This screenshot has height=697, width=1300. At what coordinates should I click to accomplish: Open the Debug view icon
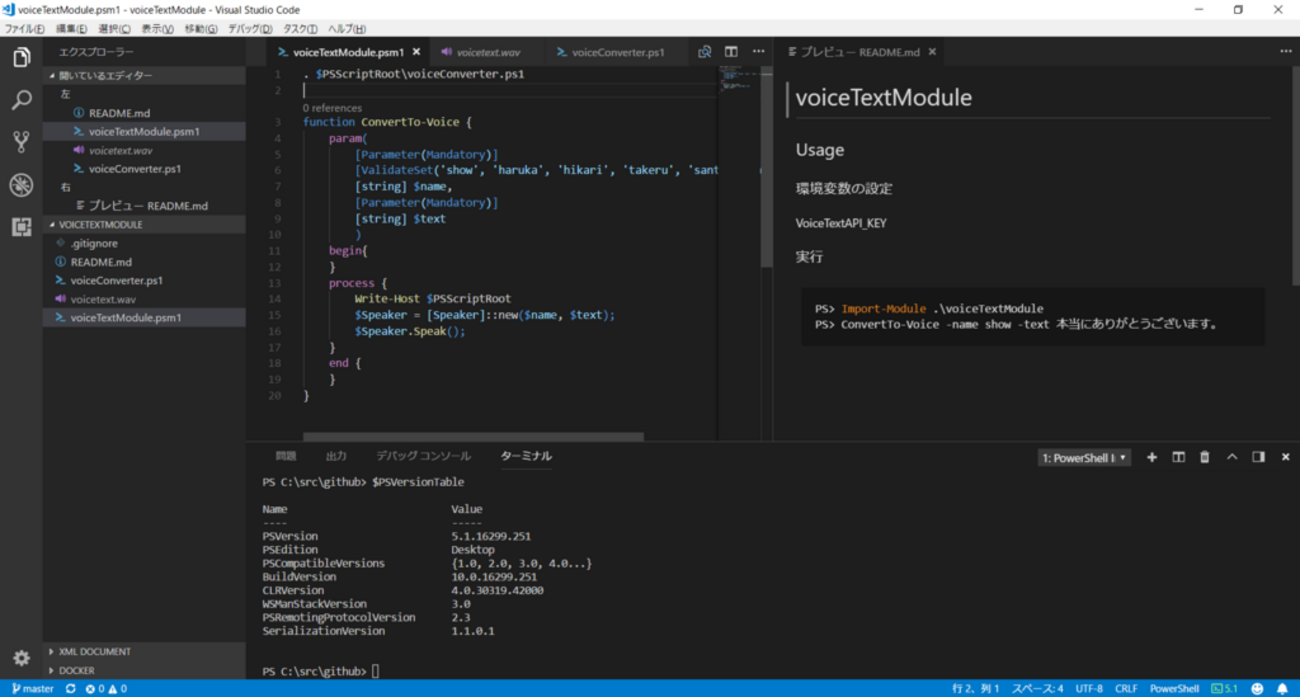point(21,185)
